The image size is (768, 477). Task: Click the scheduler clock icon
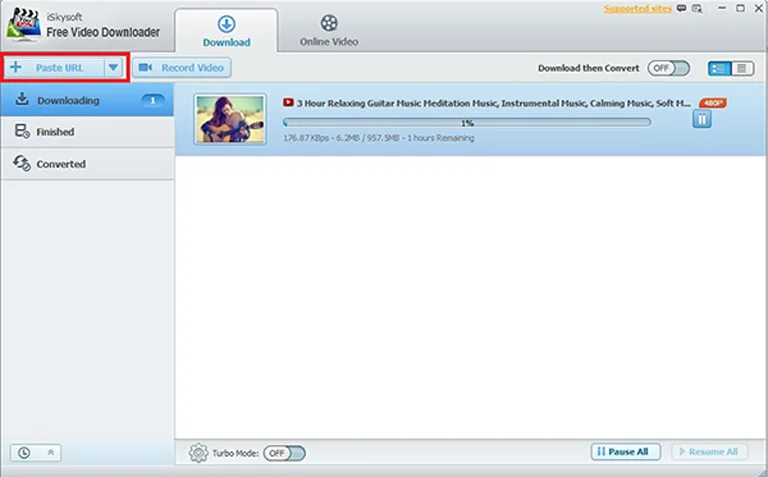click(x=24, y=453)
